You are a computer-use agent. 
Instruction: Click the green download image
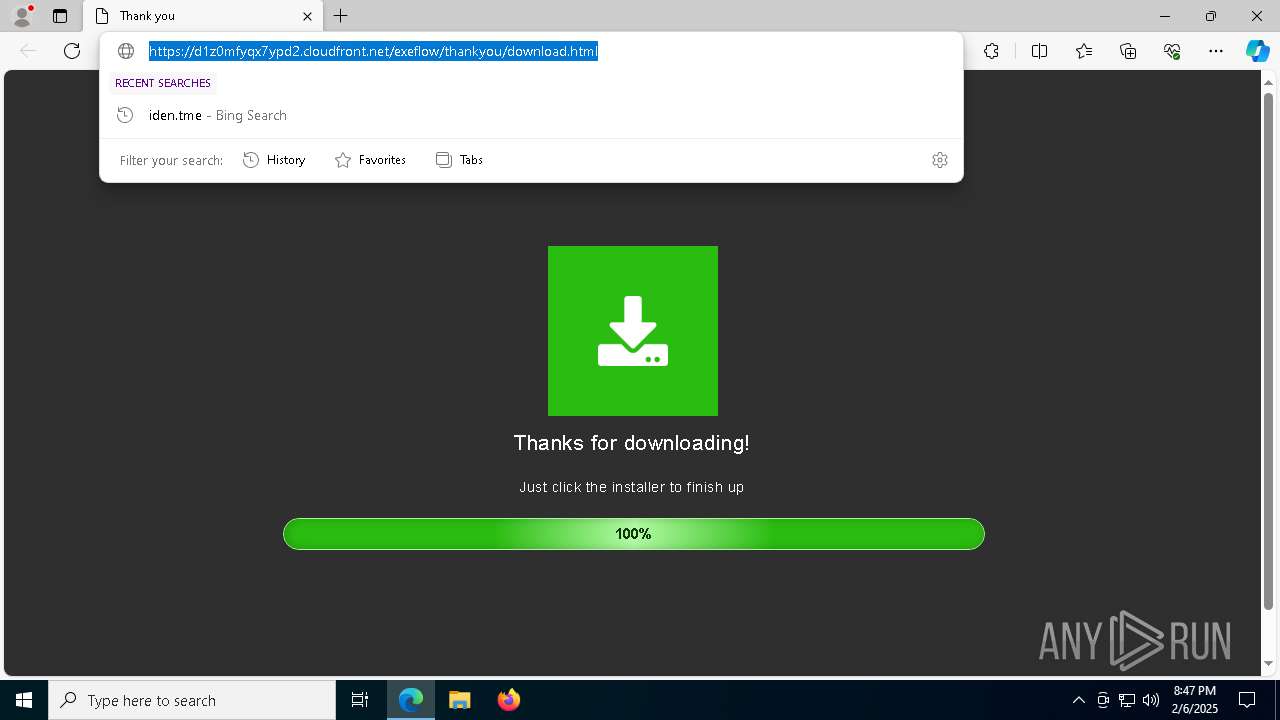633,331
